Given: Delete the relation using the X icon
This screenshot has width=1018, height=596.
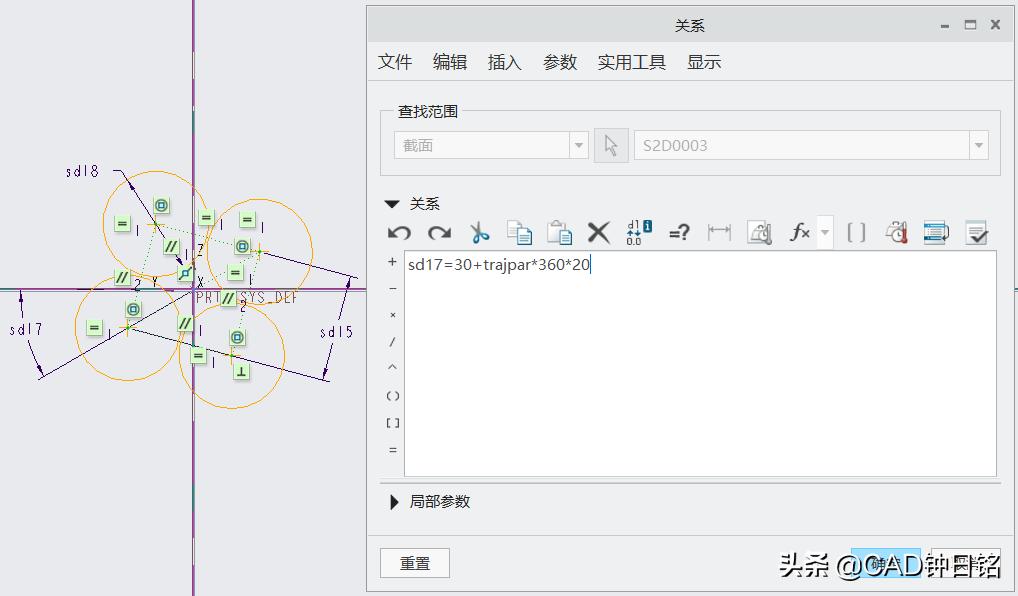Looking at the screenshot, I should coord(598,232).
